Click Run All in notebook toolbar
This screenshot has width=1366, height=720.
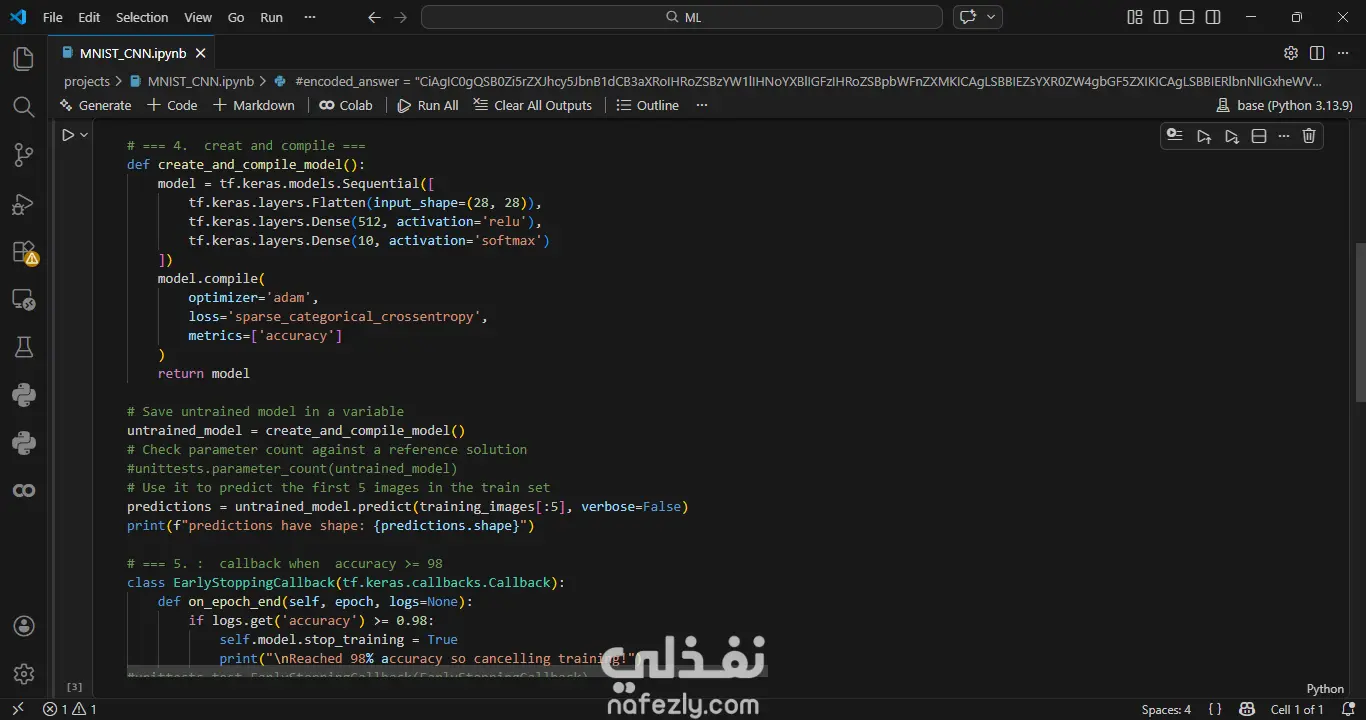click(x=428, y=105)
